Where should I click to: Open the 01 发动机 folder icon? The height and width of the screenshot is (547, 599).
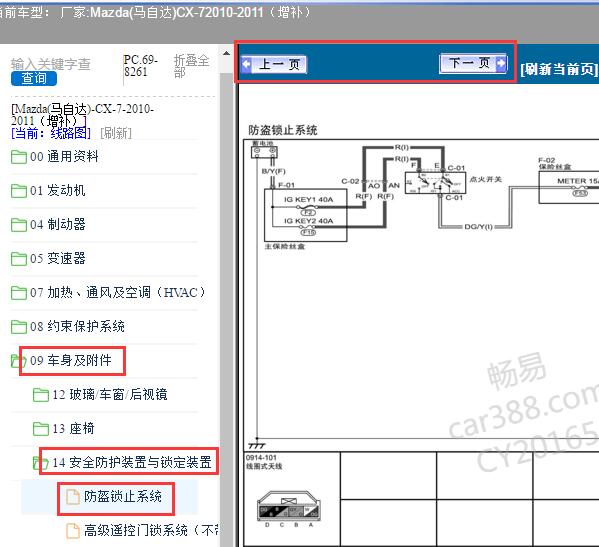point(19,191)
